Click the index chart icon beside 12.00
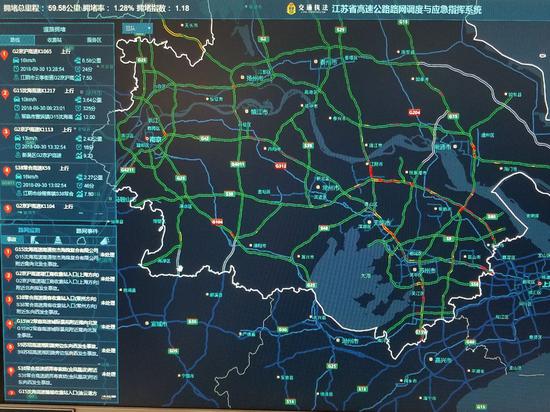This screenshot has width=550, height=412. [78, 117]
